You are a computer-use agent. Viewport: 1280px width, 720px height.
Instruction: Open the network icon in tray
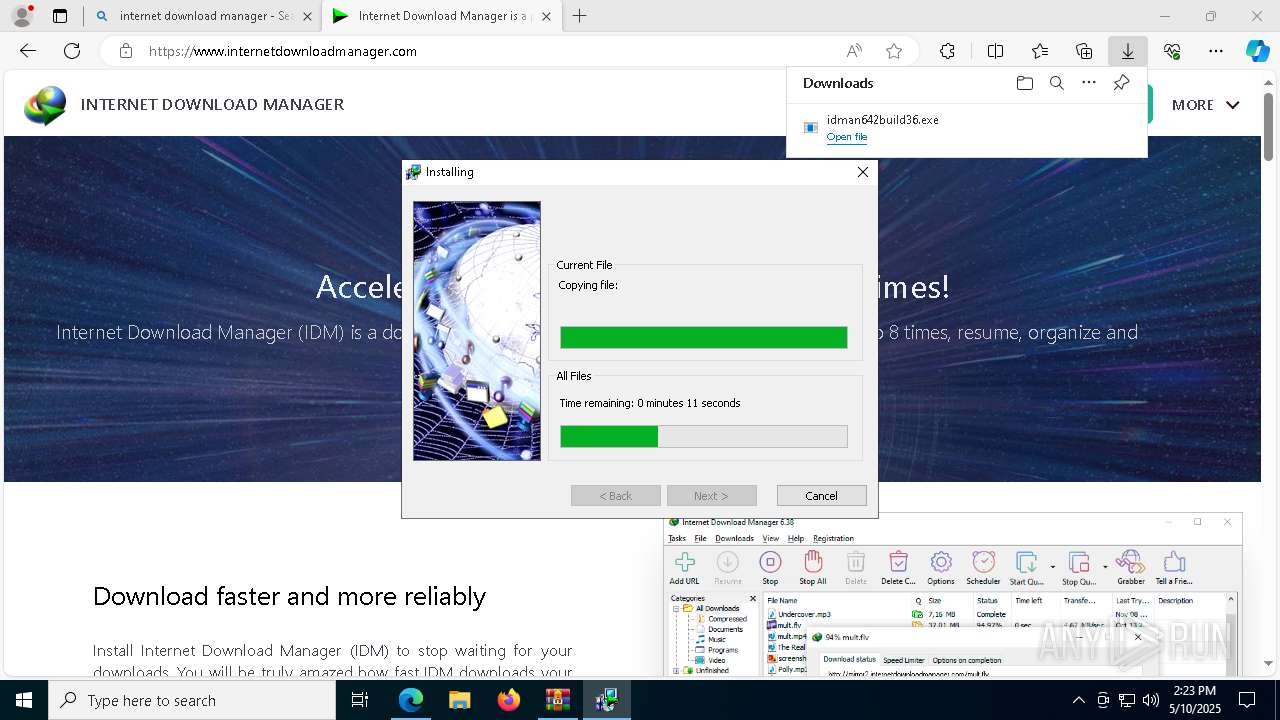click(x=1127, y=700)
